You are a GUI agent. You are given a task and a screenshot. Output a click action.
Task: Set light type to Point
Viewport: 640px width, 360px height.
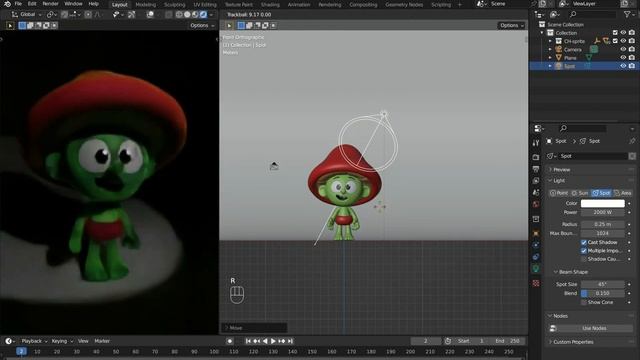[x=559, y=193]
